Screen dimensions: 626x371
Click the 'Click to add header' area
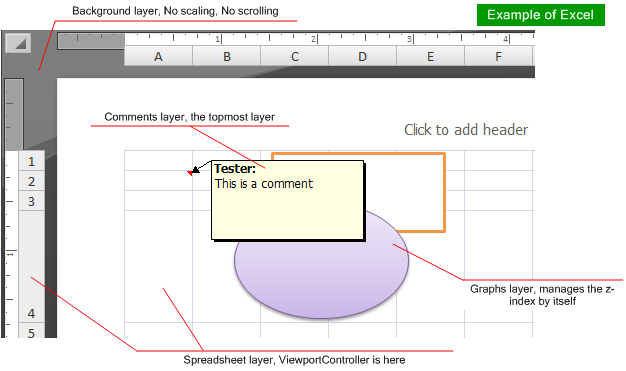pyautogui.click(x=466, y=130)
